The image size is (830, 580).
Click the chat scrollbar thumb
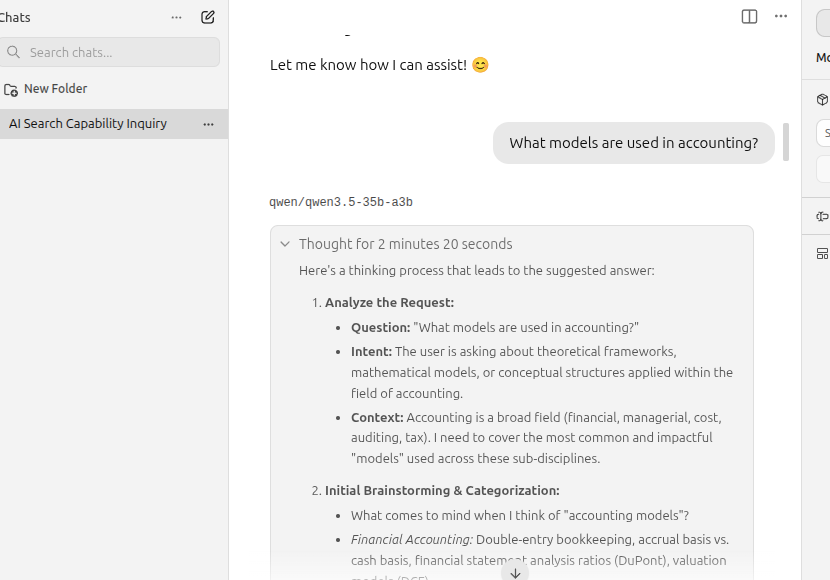(x=786, y=142)
